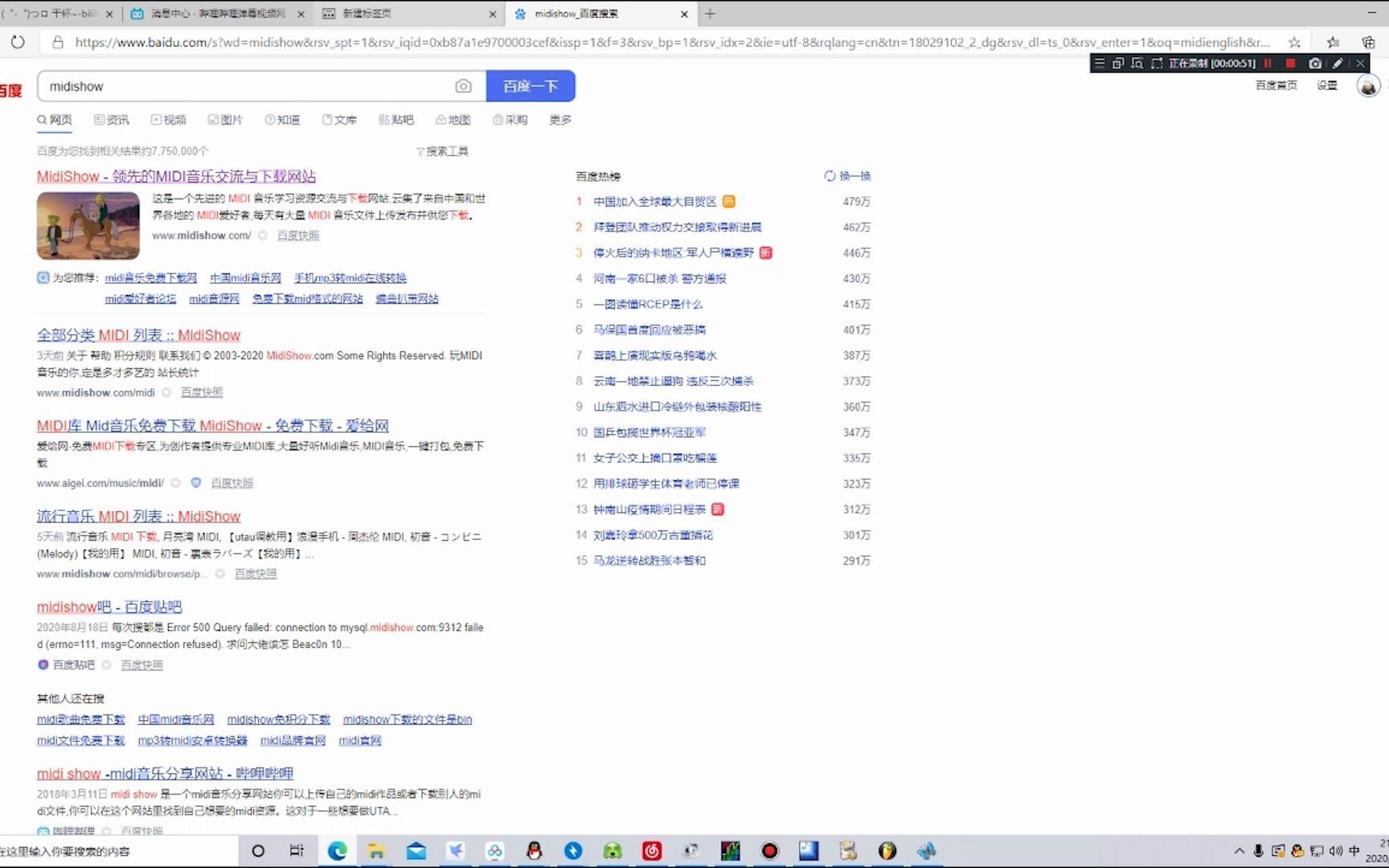The width and height of the screenshot is (1389, 868).
Task: Open 百度首页 link in header
Action: point(1276,85)
